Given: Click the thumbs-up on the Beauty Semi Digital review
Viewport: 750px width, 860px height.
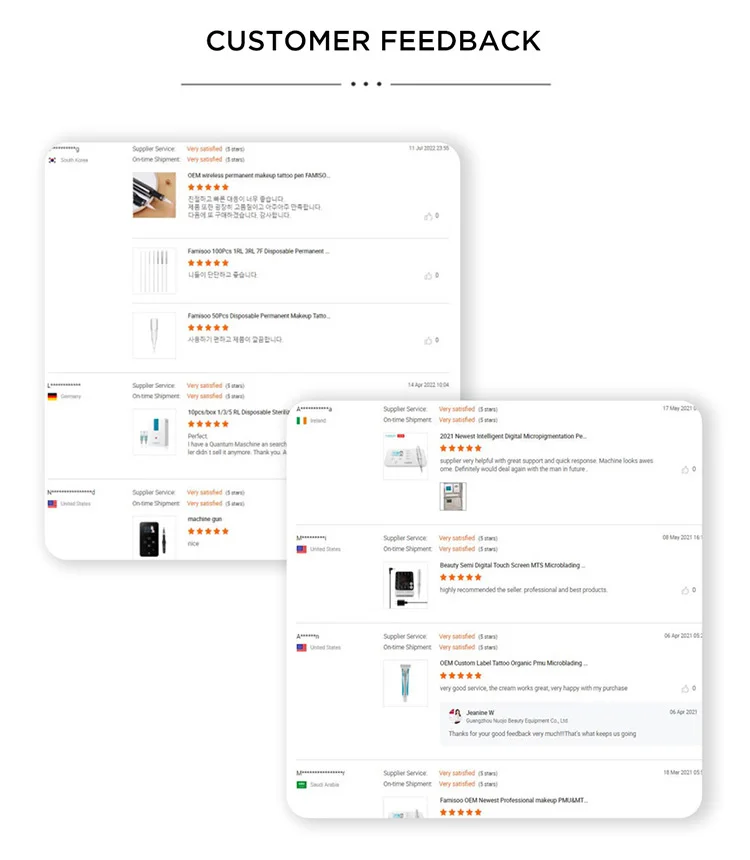Looking at the screenshot, I should (685, 590).
